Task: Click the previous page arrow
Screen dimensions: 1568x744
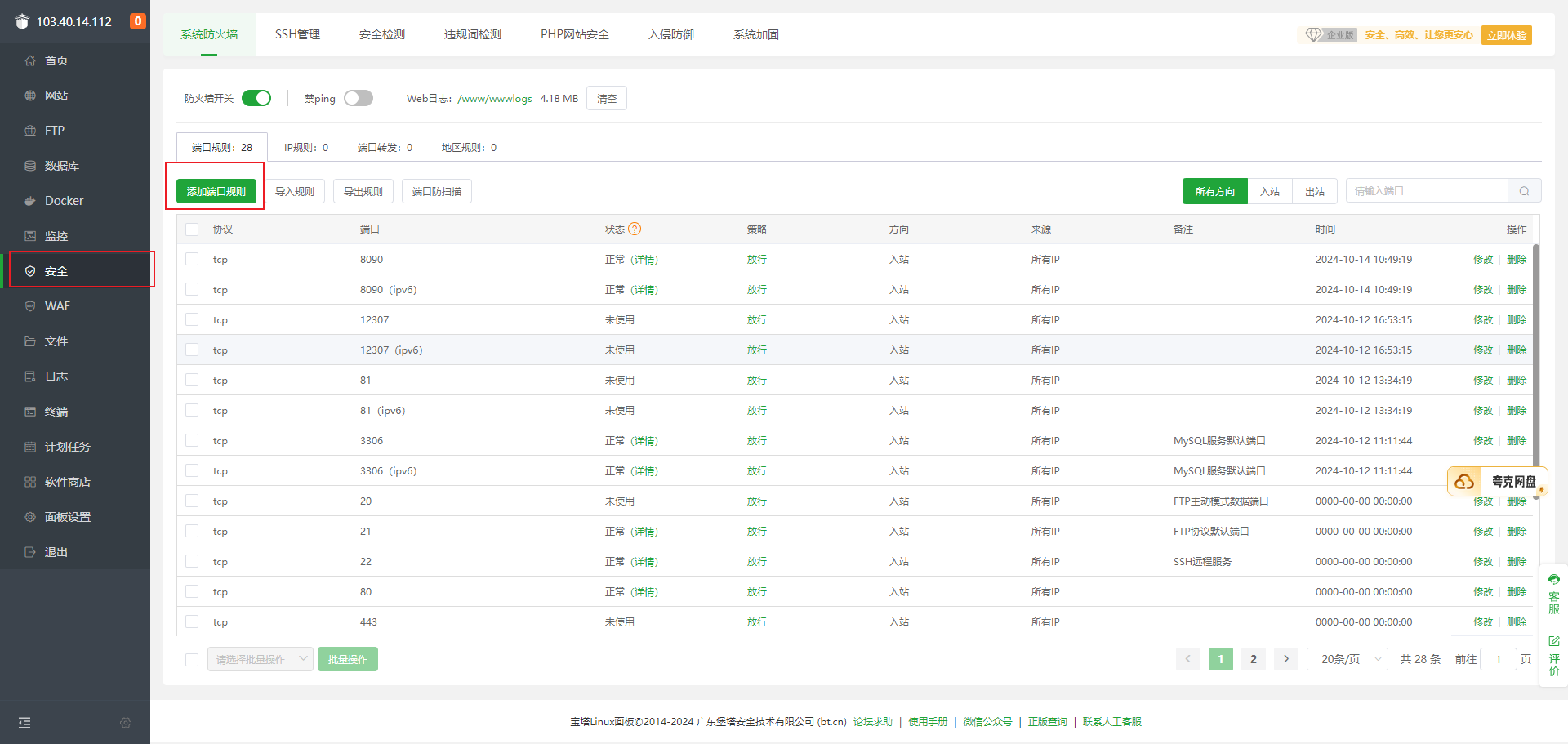Action: [x=1188, y=659]
